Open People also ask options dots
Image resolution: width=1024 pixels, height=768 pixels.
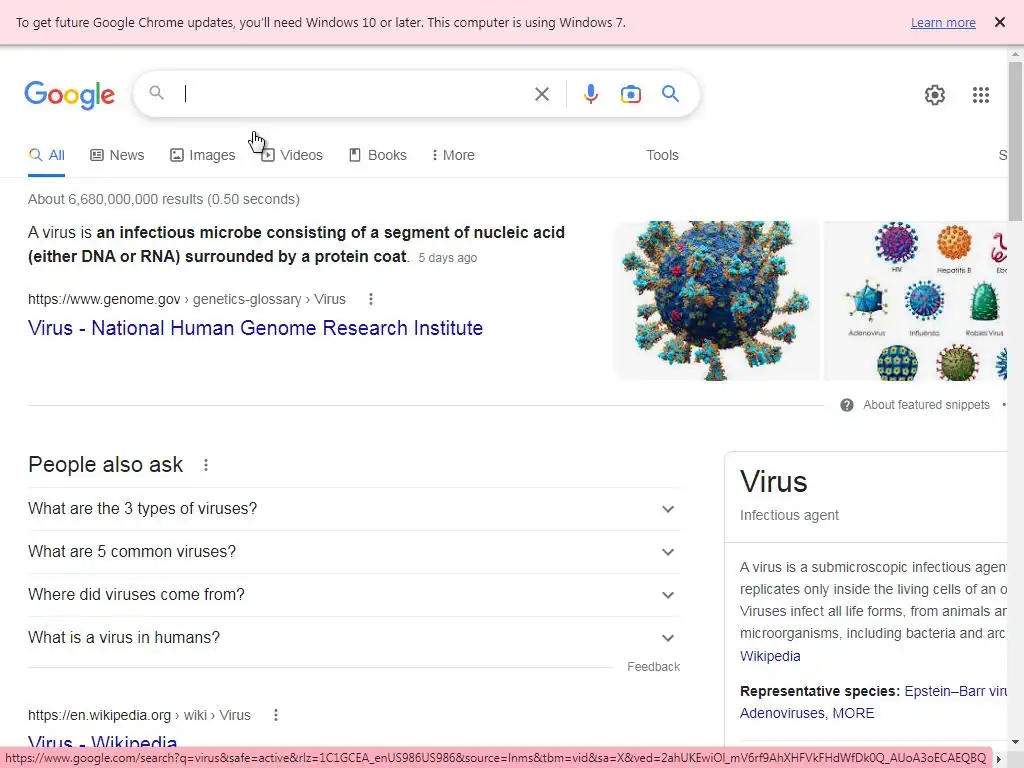[206, 465]
